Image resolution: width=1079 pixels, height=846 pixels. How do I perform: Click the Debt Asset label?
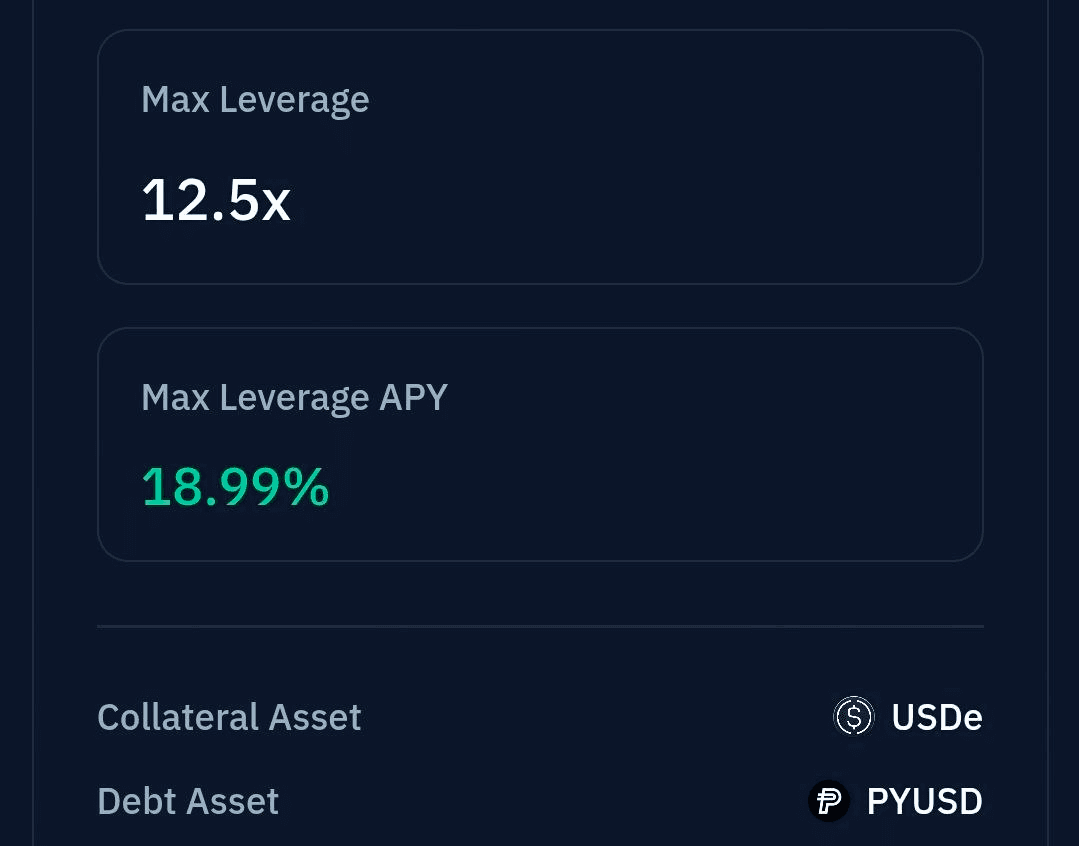(x=188, y=801)
